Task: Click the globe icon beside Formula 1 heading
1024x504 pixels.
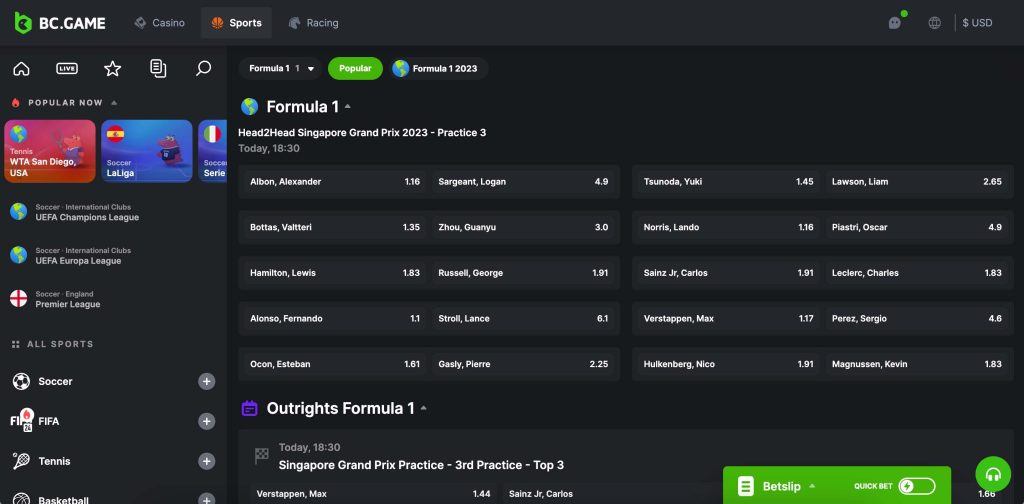Action: pos(249,106)
